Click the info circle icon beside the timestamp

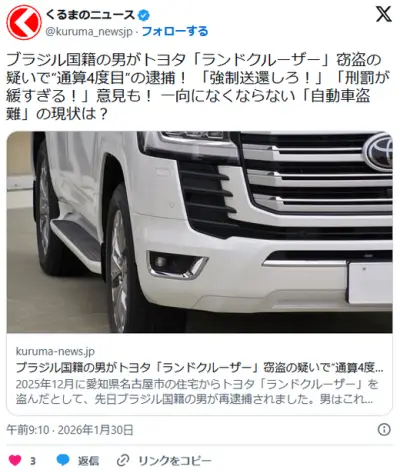click(384, 430)
